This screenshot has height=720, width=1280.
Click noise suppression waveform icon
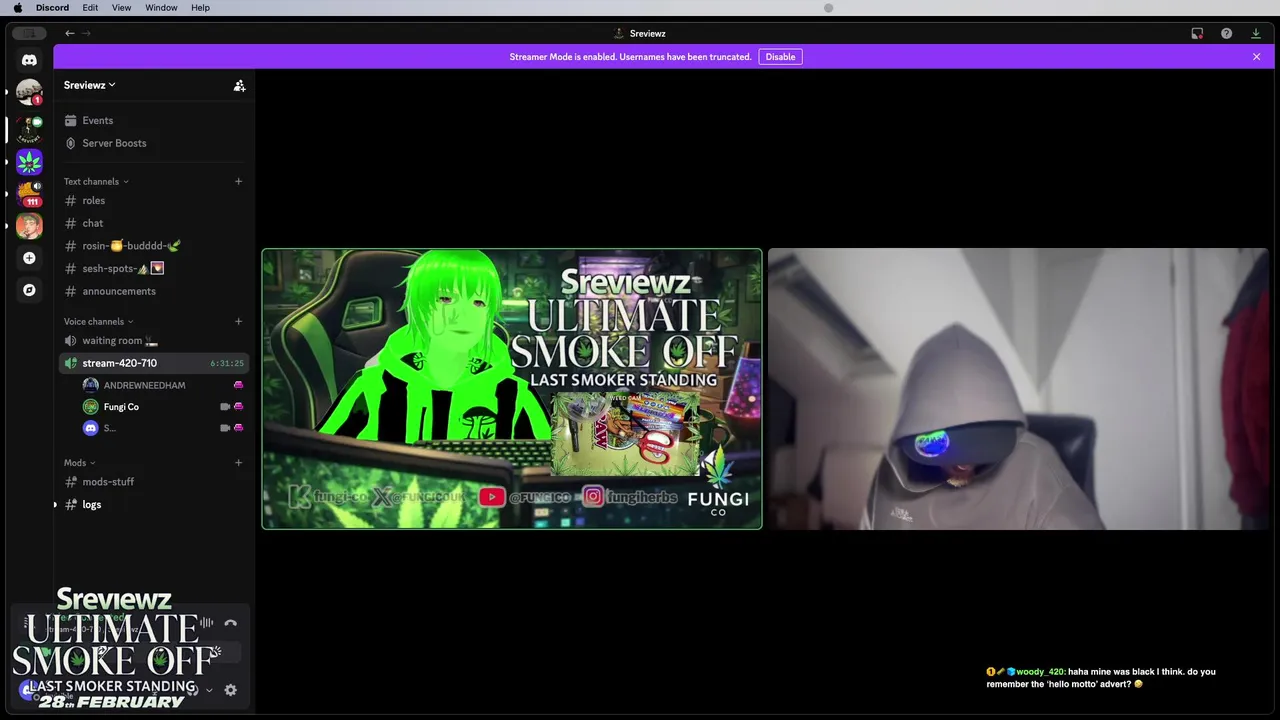pyautogui.click(x=206, y=623)
